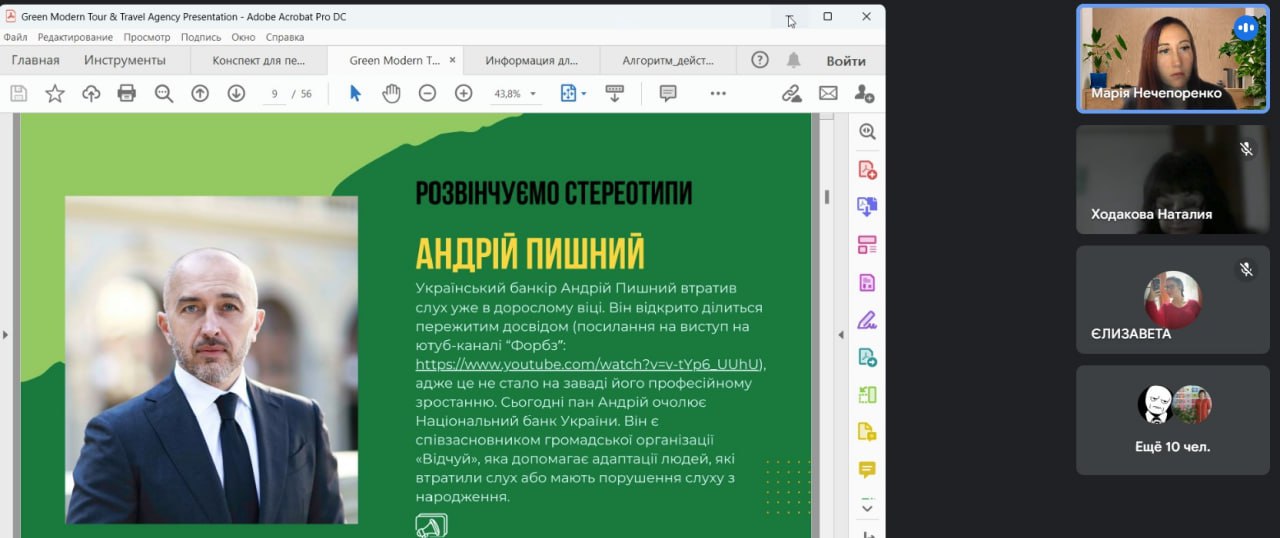Click the print file icon
The height and width of the screenshot is (538, 1280).
coord(126,93)
